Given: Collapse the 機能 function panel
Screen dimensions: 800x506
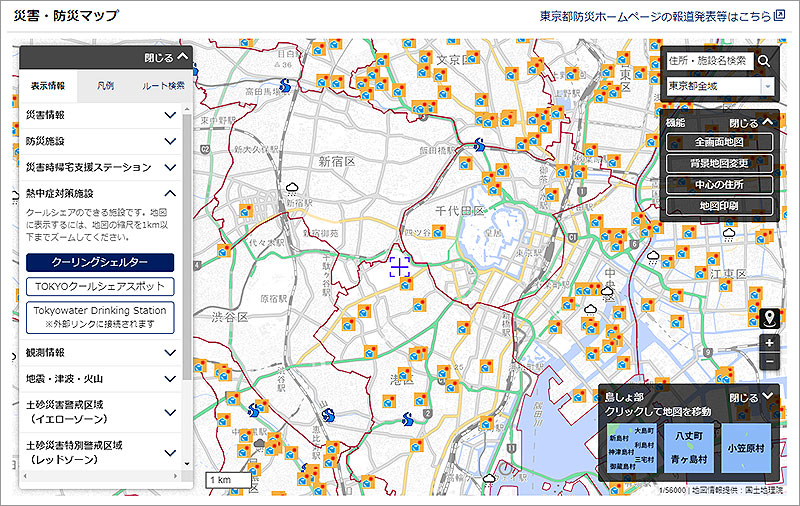Looking at the screenshot, I should click(x=750, y=122).
